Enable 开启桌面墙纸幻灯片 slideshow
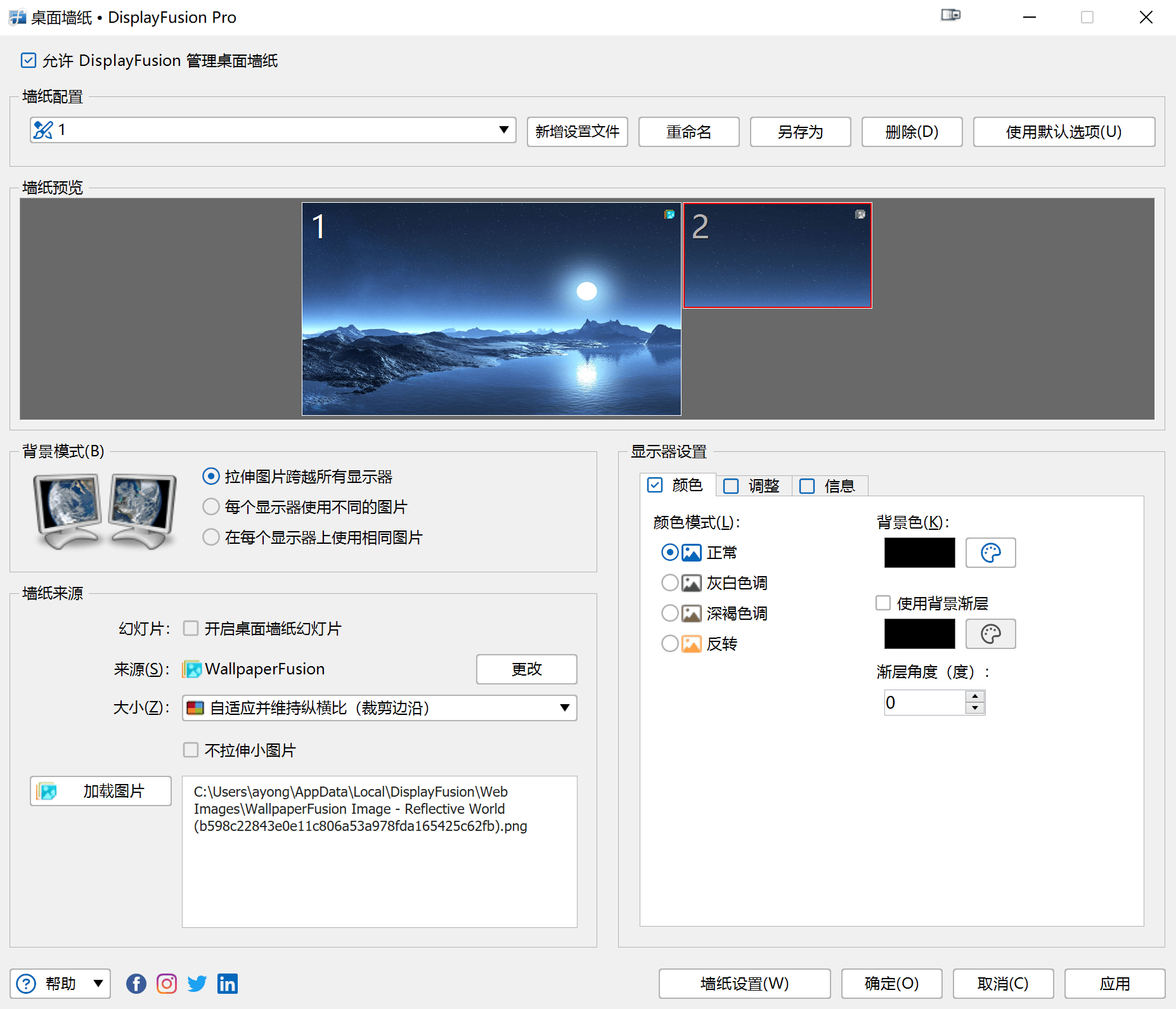The height and width of the screenshot is (1009, 1176). (191, 628)
